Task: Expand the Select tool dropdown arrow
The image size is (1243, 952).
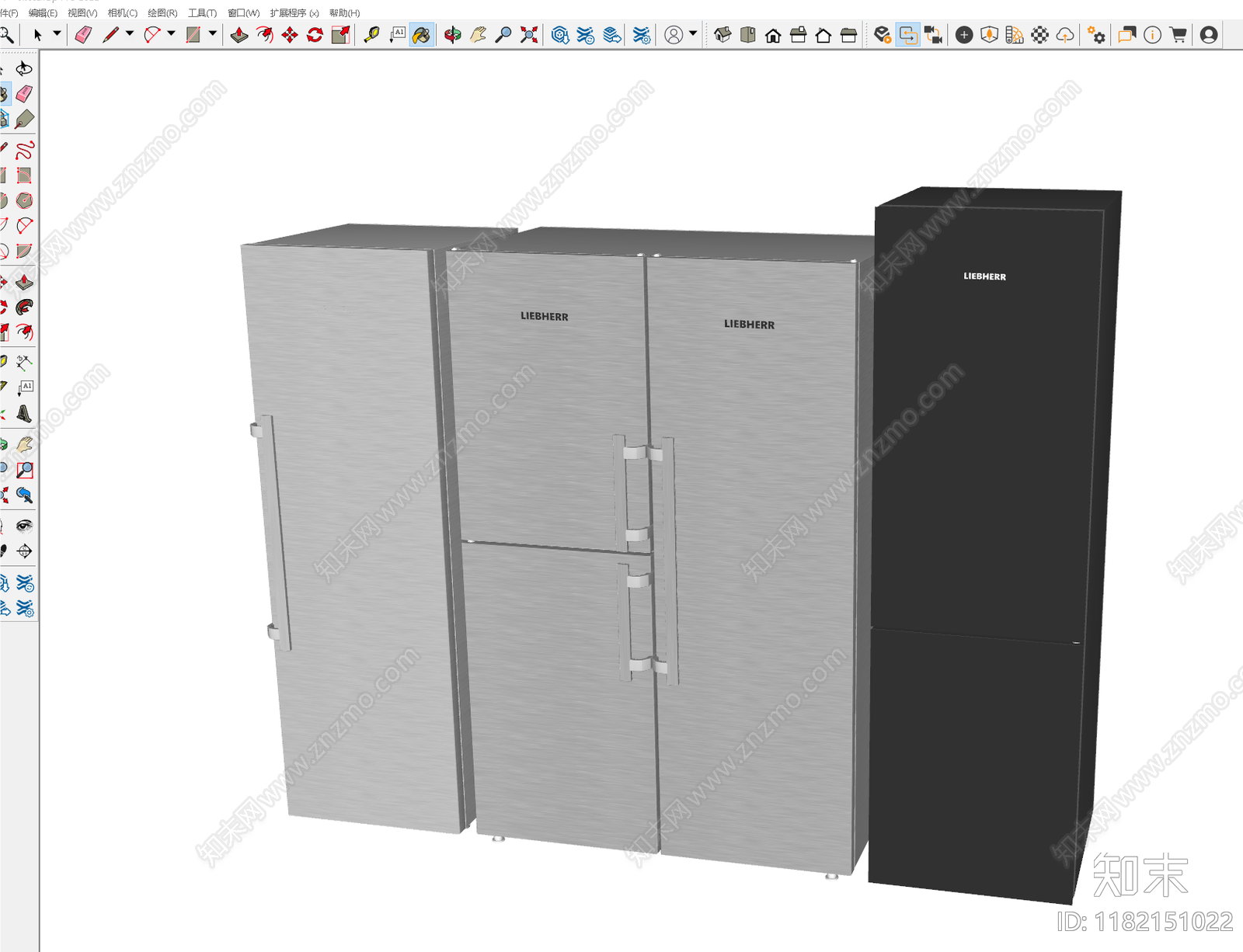Action: tap(57, 33)
